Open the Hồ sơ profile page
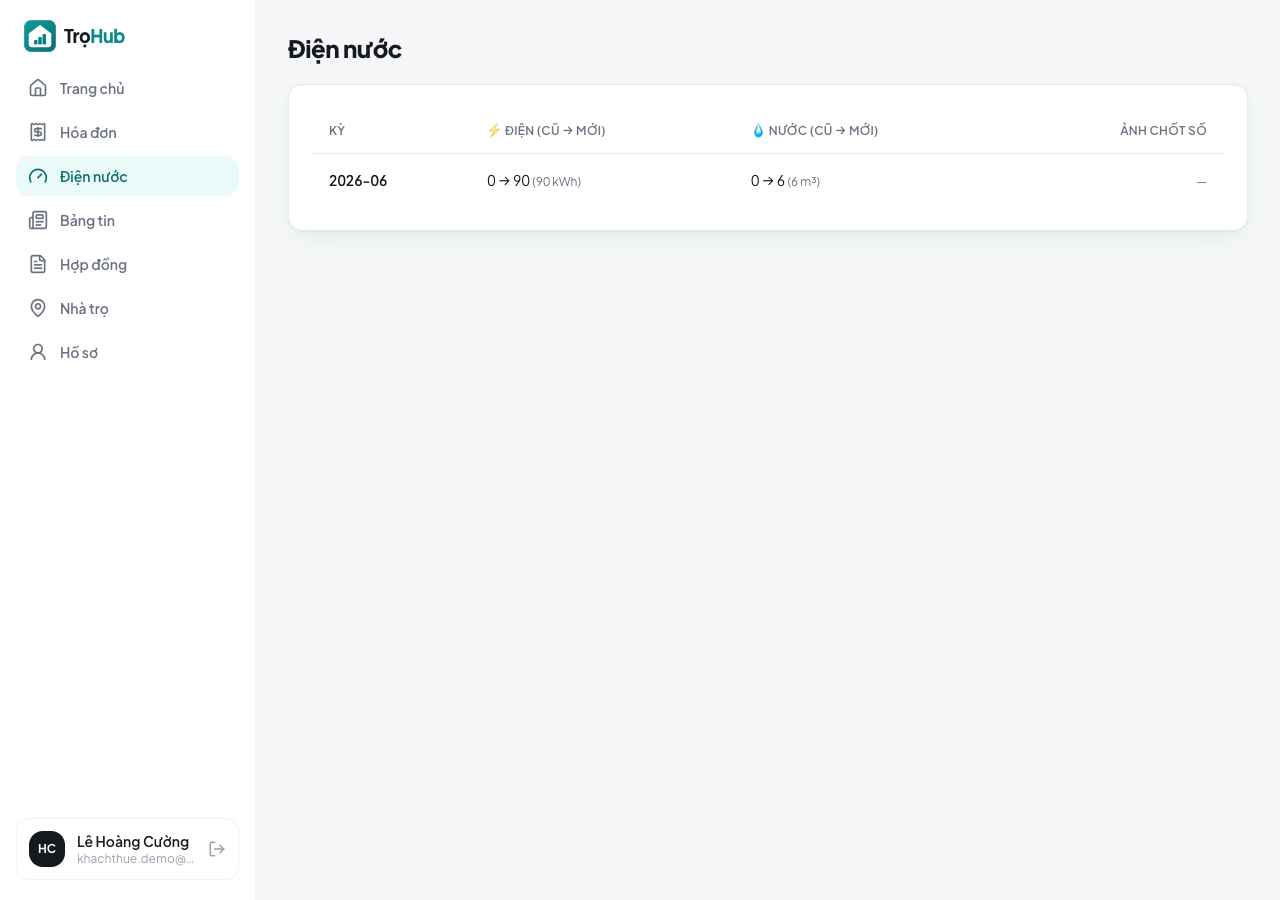 [127, 352]
